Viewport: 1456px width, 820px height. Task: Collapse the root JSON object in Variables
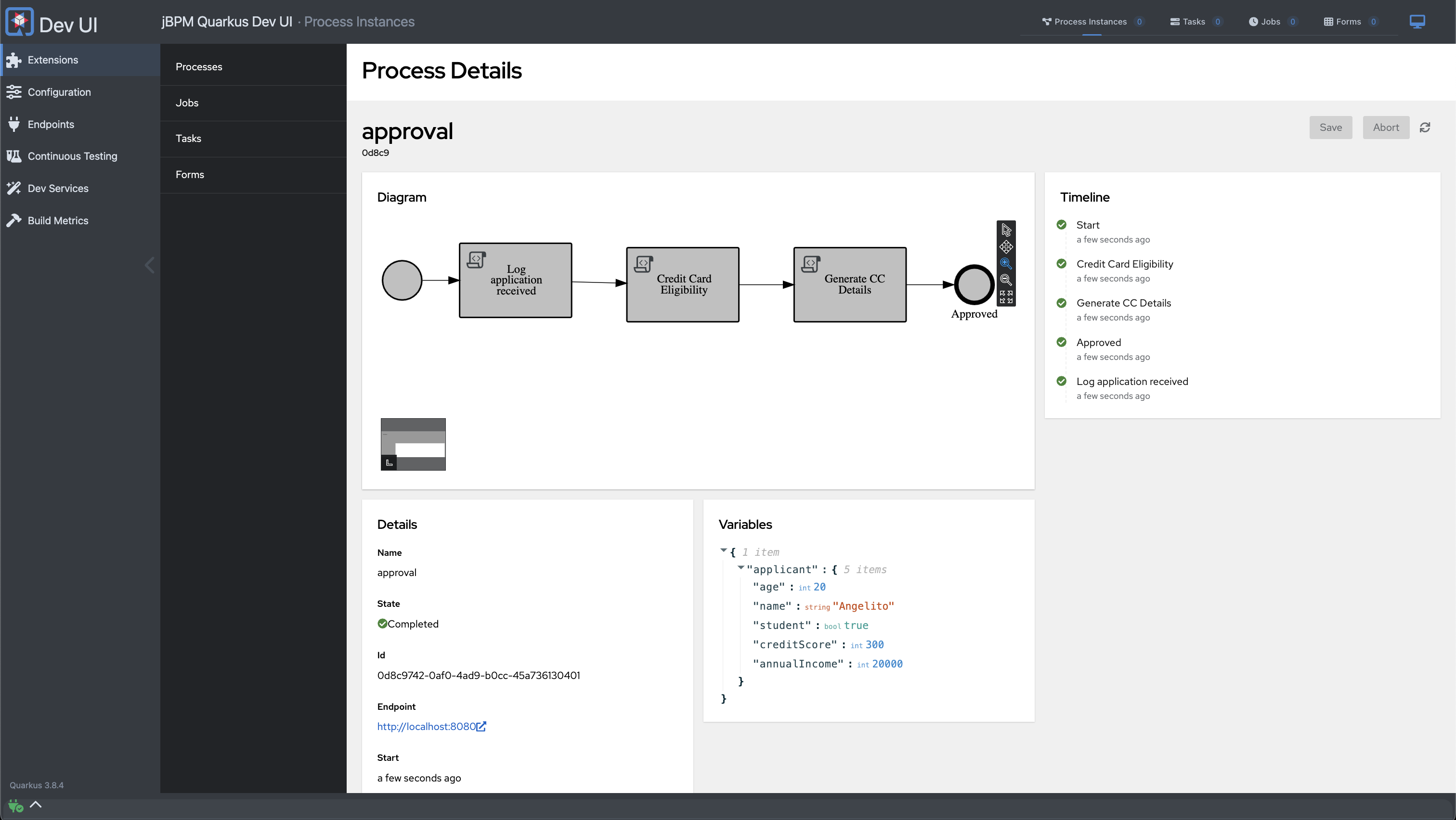(x=723, y=550)
